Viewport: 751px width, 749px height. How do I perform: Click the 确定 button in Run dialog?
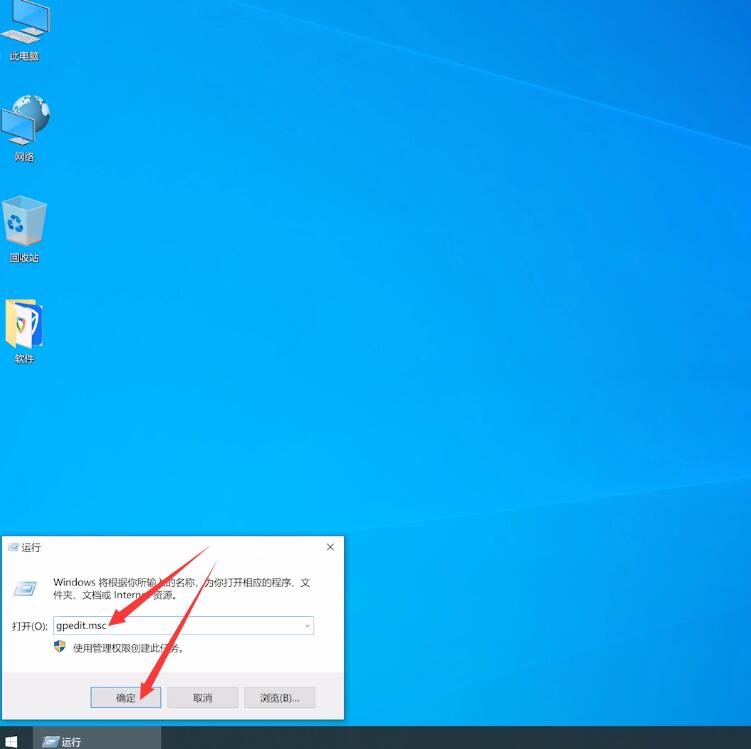[125, 697]
